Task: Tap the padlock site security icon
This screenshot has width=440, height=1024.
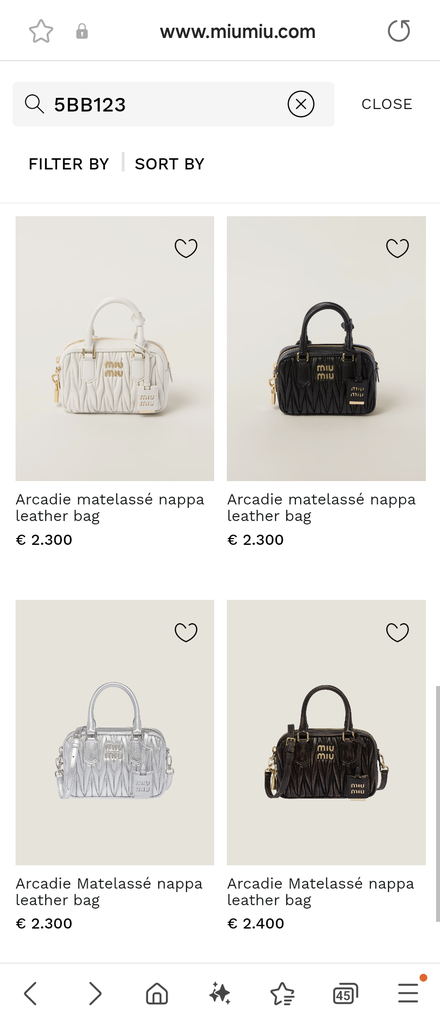Action: click(82, 31)
